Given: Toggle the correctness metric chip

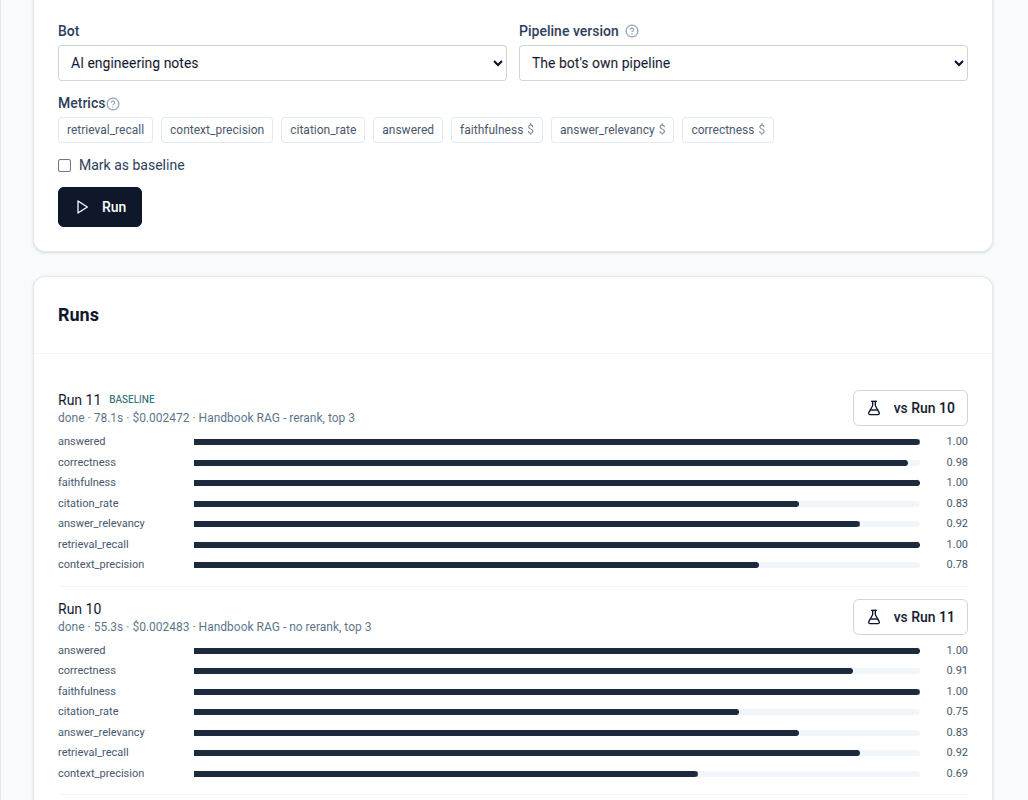Looking at the screenshot, I should click(x=728, y=130).
